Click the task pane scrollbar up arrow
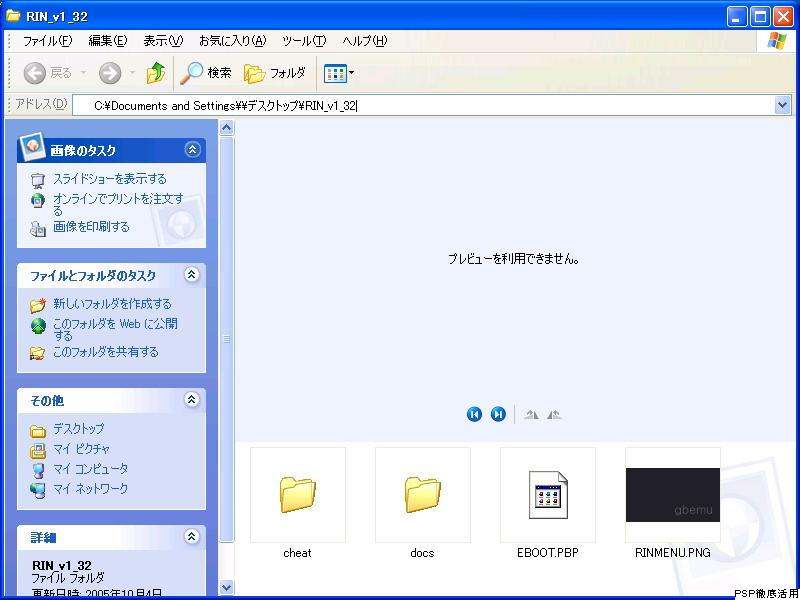Screen dimensions: 800x600 click(227, 128)
